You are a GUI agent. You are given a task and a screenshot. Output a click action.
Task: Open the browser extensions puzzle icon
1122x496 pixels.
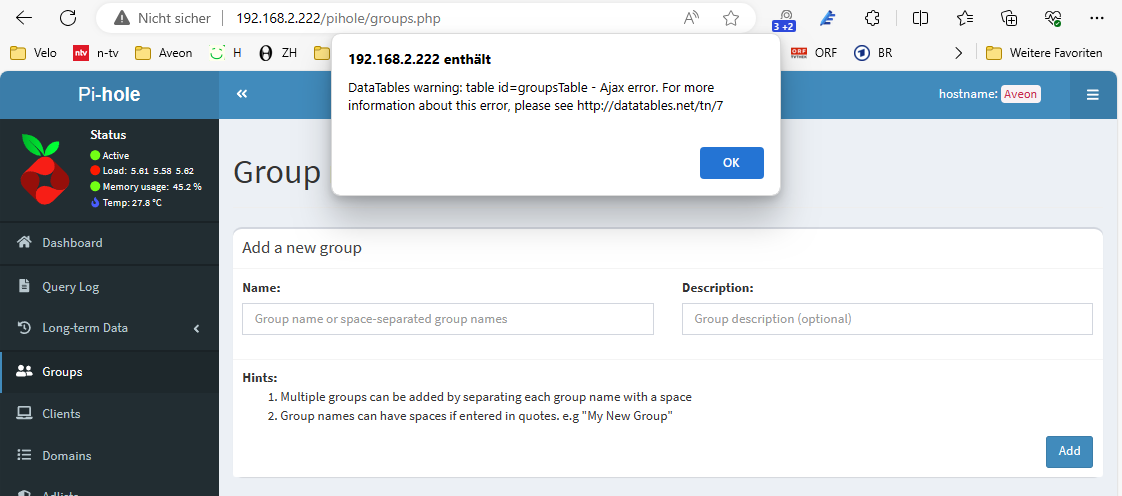point(872,18)
